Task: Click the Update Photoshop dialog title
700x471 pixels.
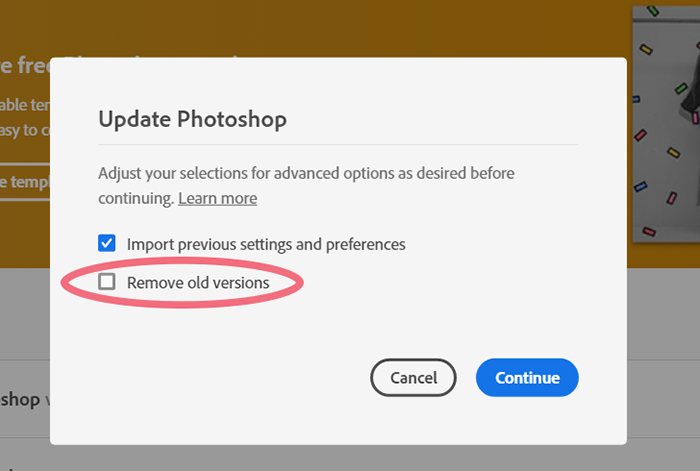Action: (x=192, y=119)
